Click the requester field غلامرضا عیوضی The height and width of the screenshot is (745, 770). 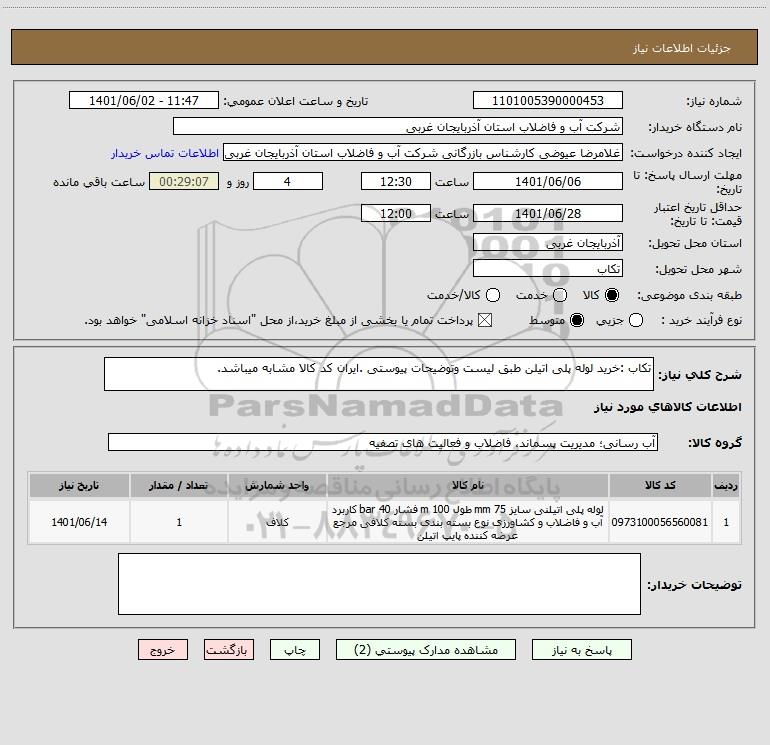[423, 153]
